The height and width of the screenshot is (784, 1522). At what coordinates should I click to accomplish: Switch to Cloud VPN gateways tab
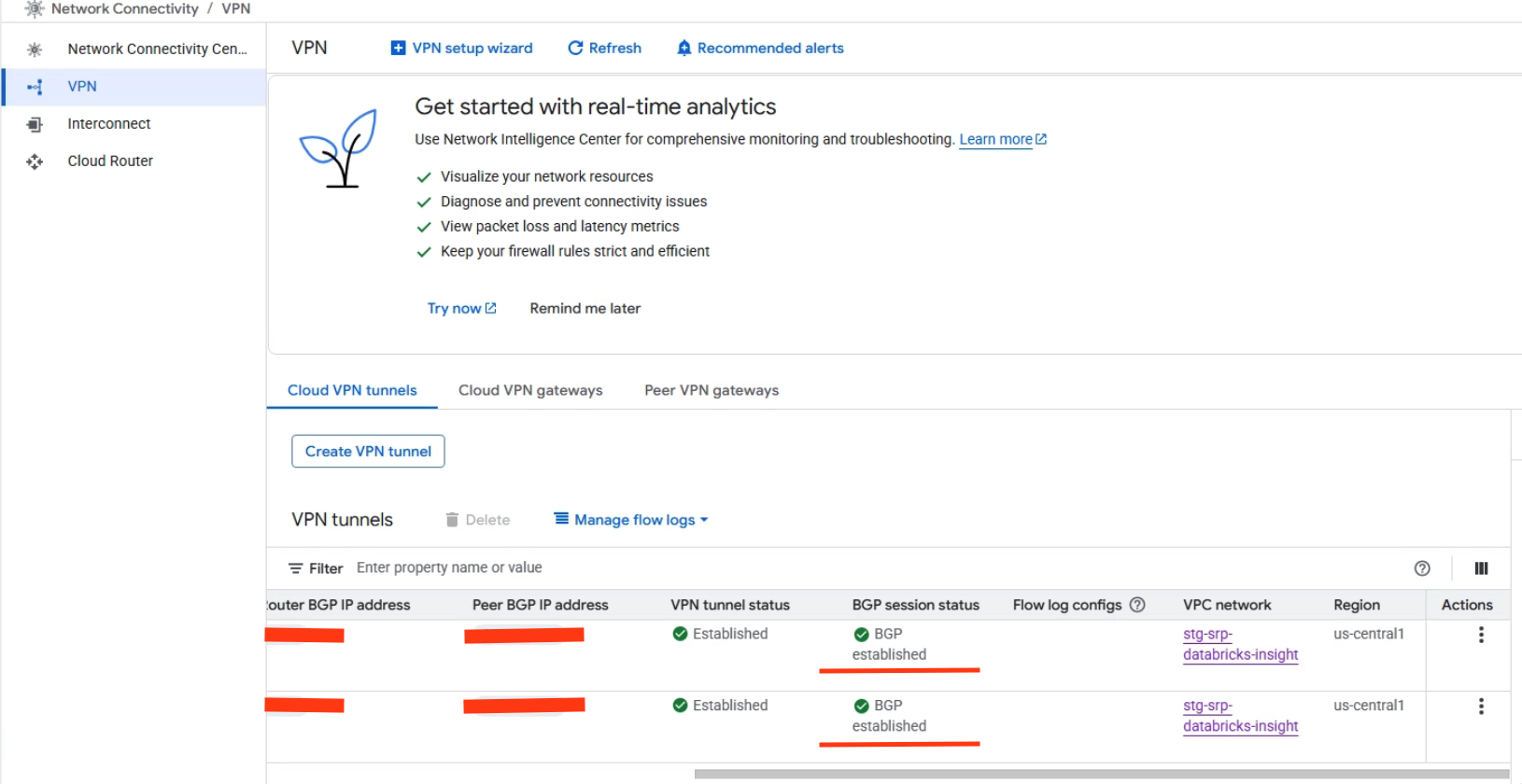(530, 390)
